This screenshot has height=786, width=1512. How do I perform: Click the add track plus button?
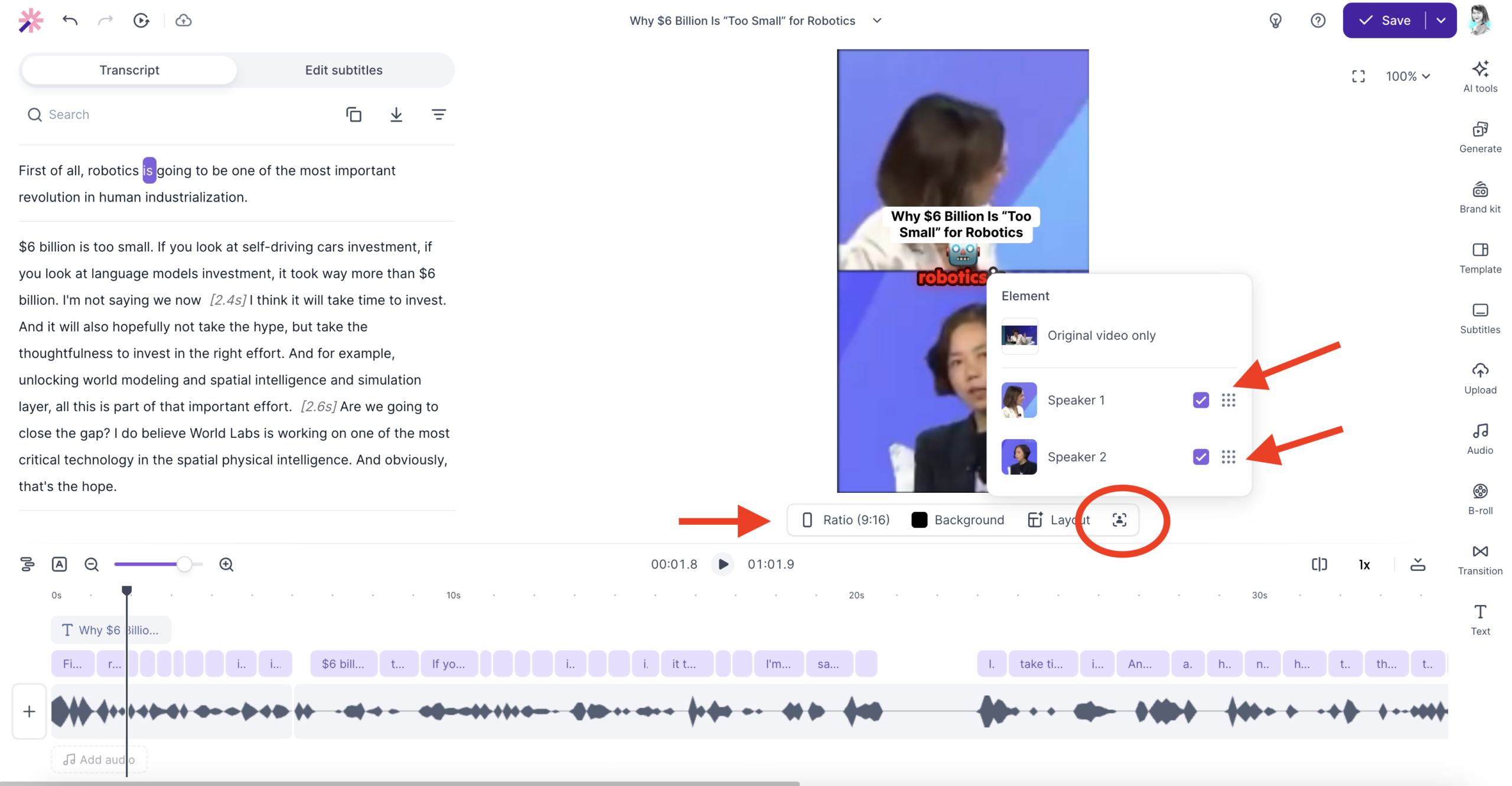click(x=29, y=711)
